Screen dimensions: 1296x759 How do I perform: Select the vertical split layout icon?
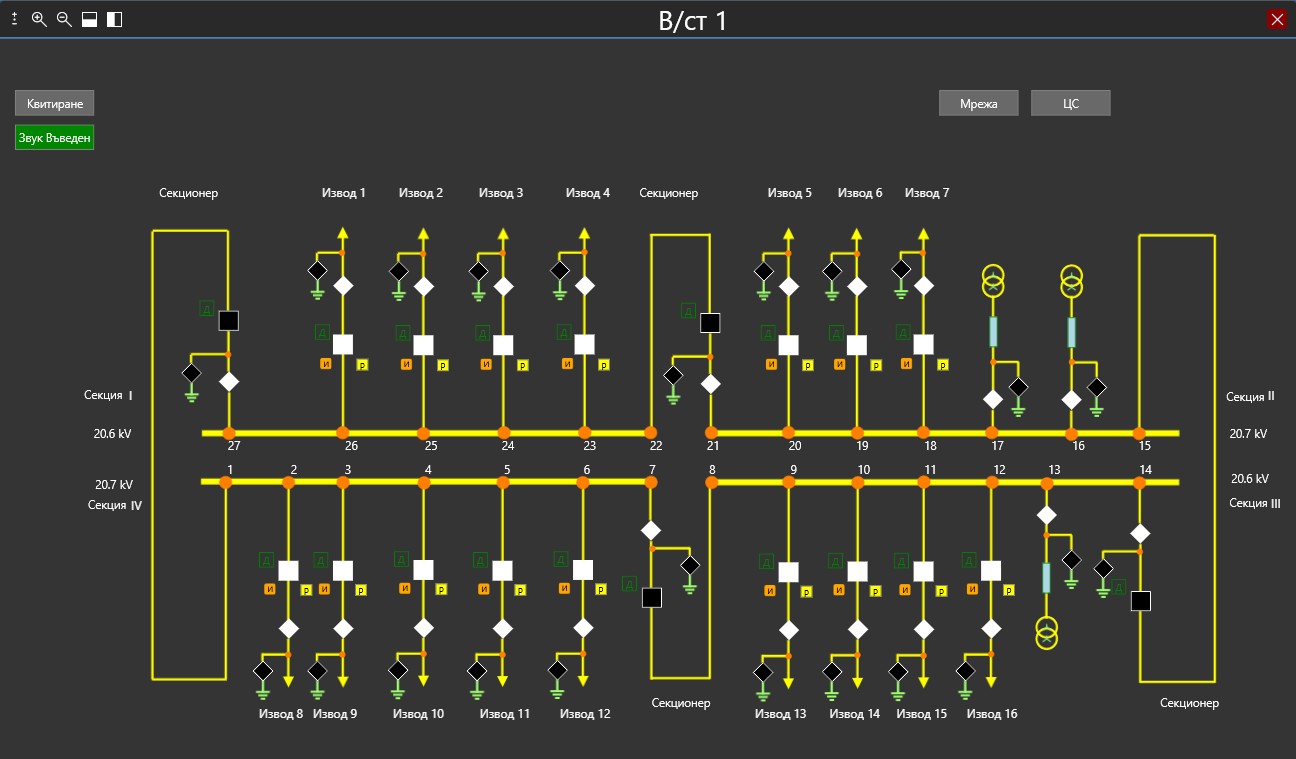[x=115, y=19]
